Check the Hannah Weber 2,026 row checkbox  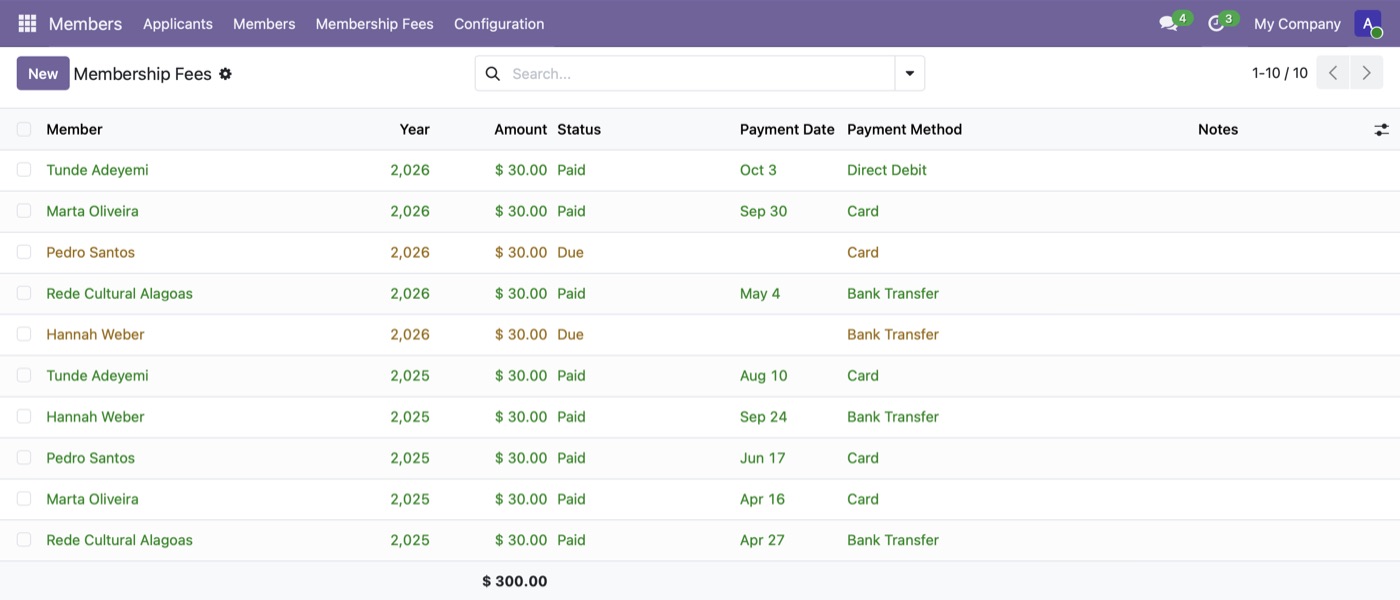[x=24, y=334]
